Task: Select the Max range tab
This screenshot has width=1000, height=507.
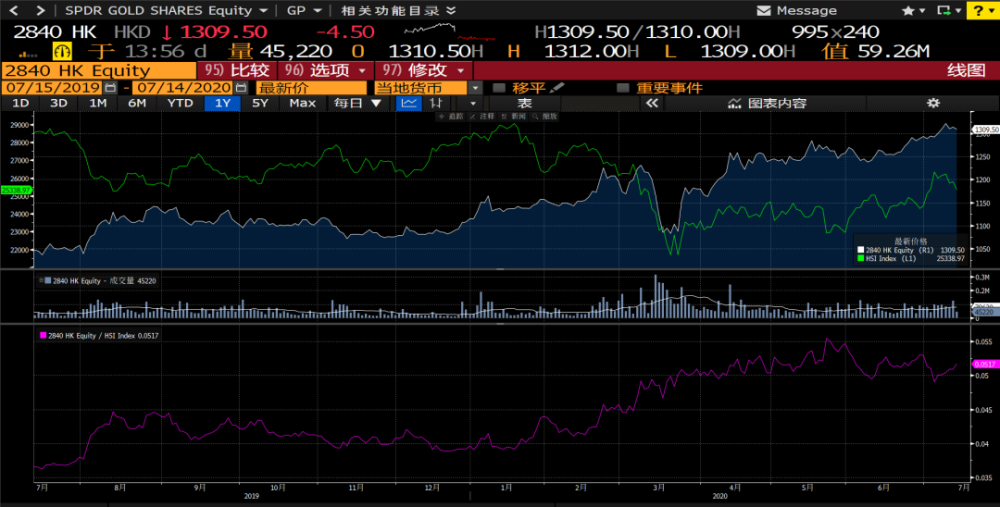Action: tap(302, 103)
